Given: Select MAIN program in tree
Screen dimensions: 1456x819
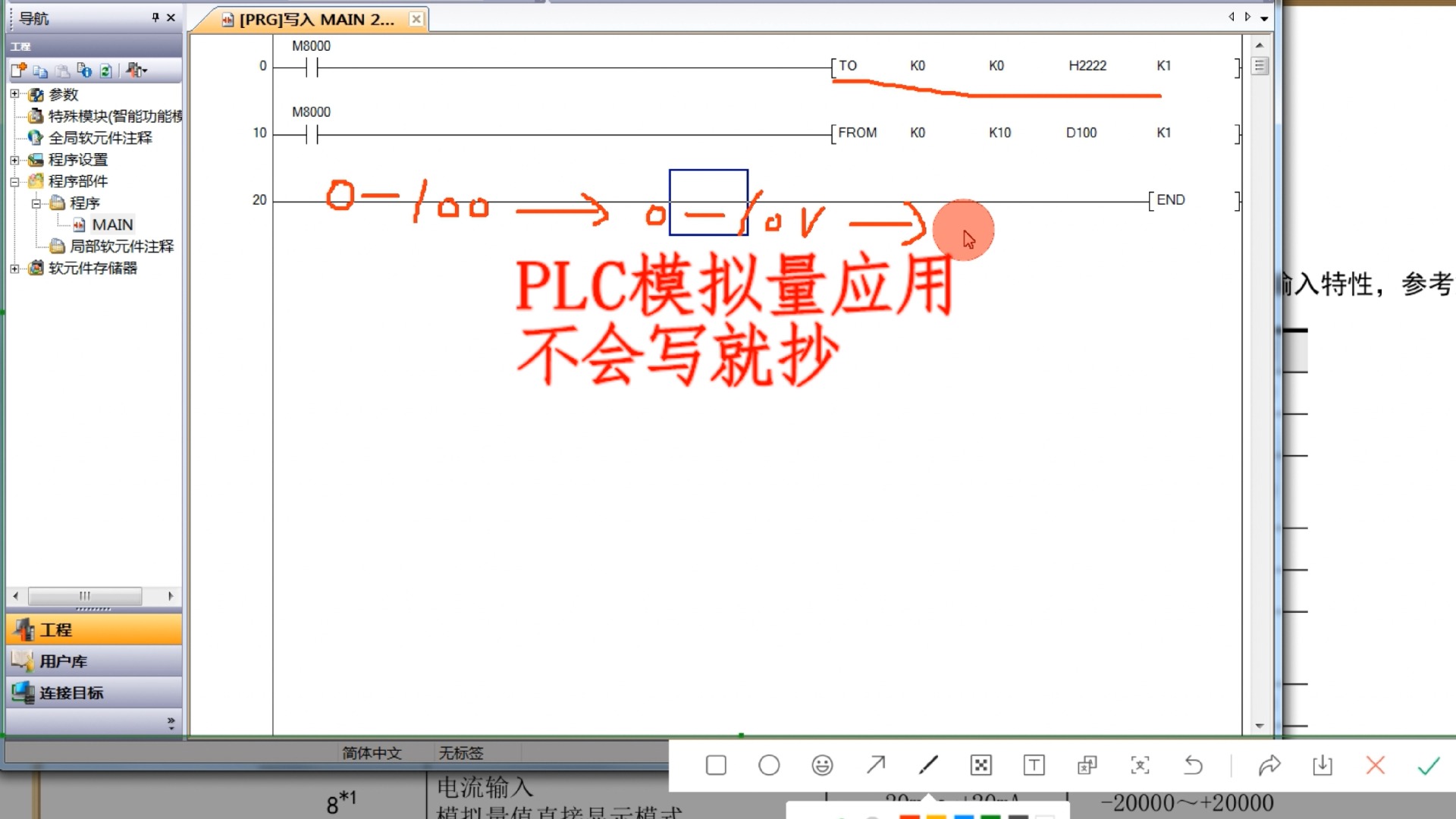Looking at the screenshot, I should coord(111,224).
